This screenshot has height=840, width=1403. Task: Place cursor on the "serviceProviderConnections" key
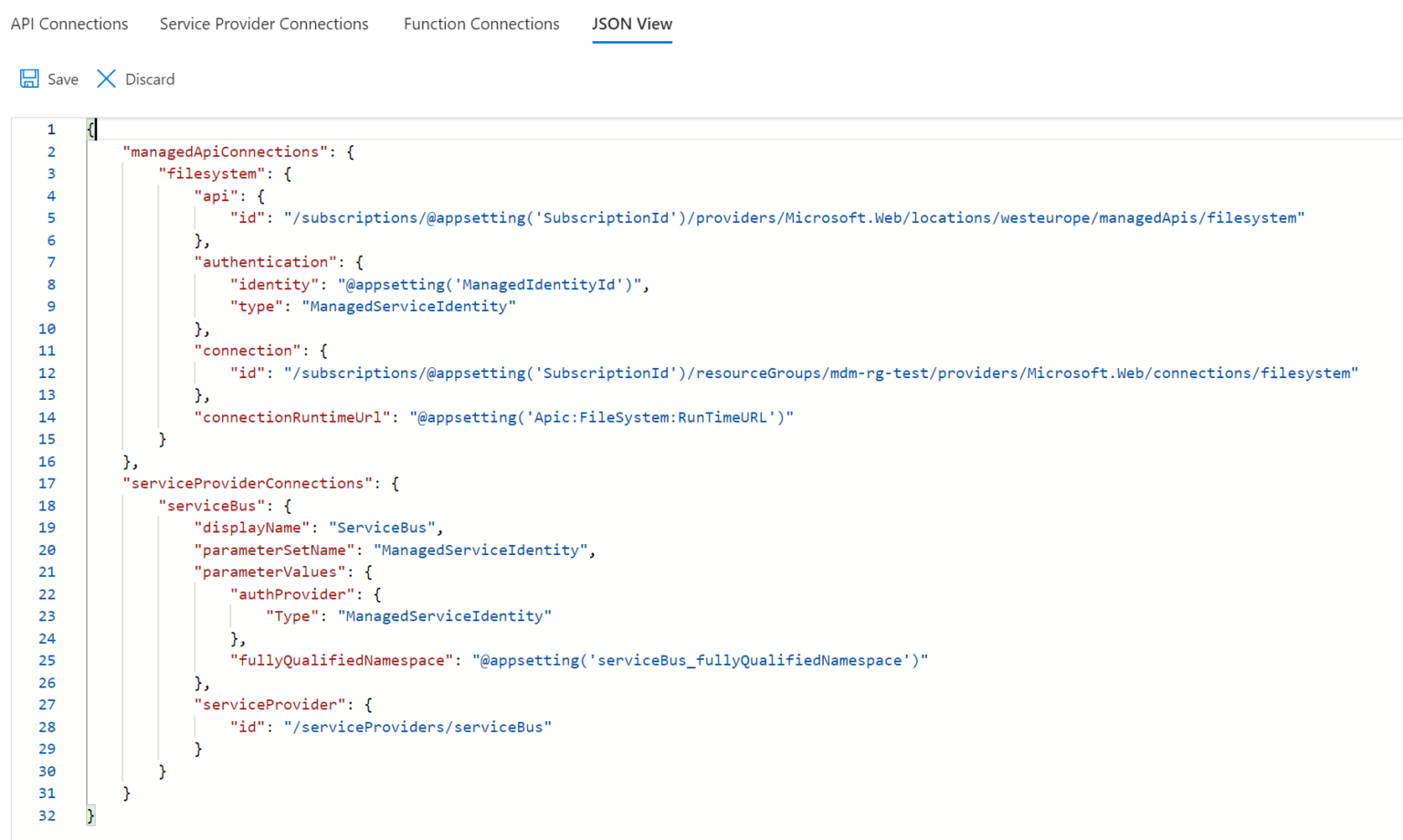coord(247,484)
